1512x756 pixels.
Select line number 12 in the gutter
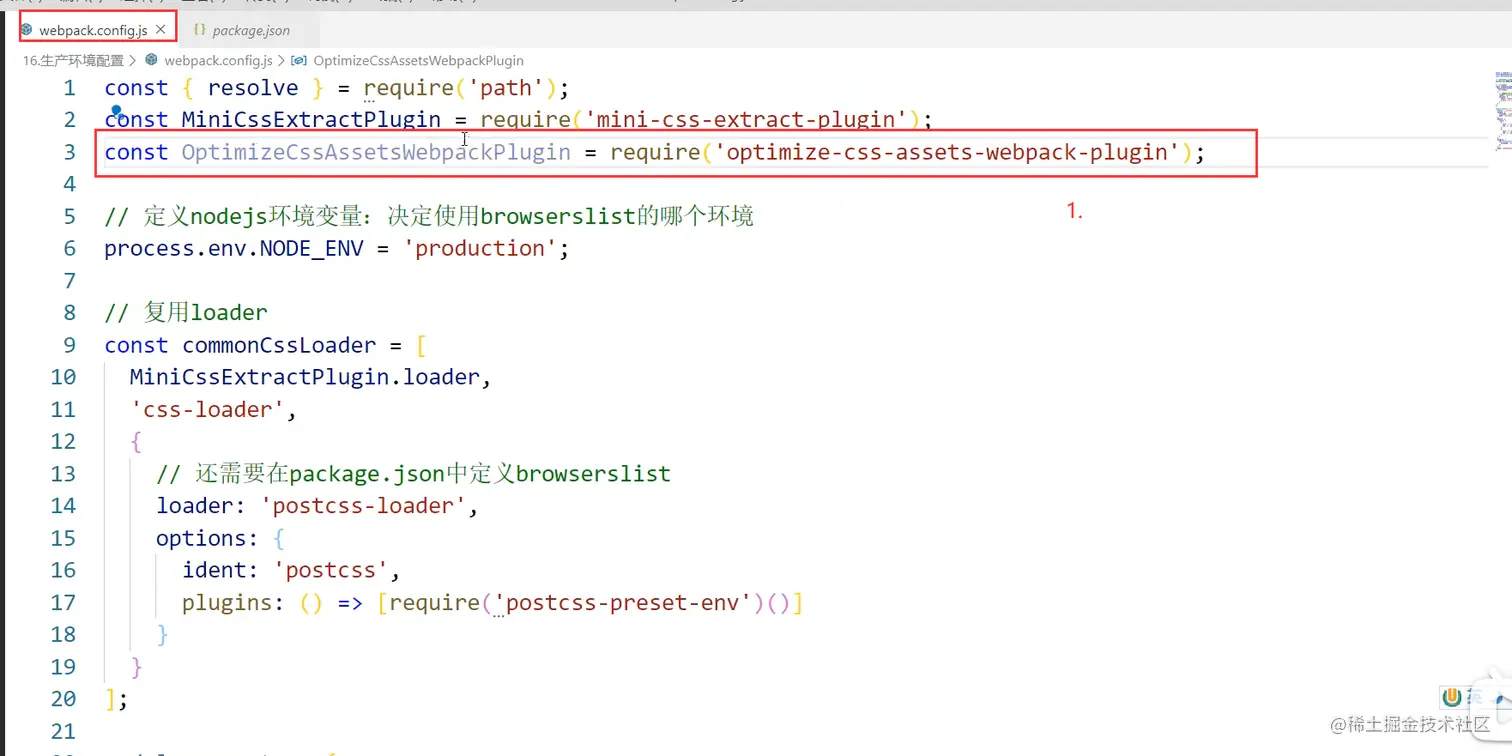pos(63,441)
